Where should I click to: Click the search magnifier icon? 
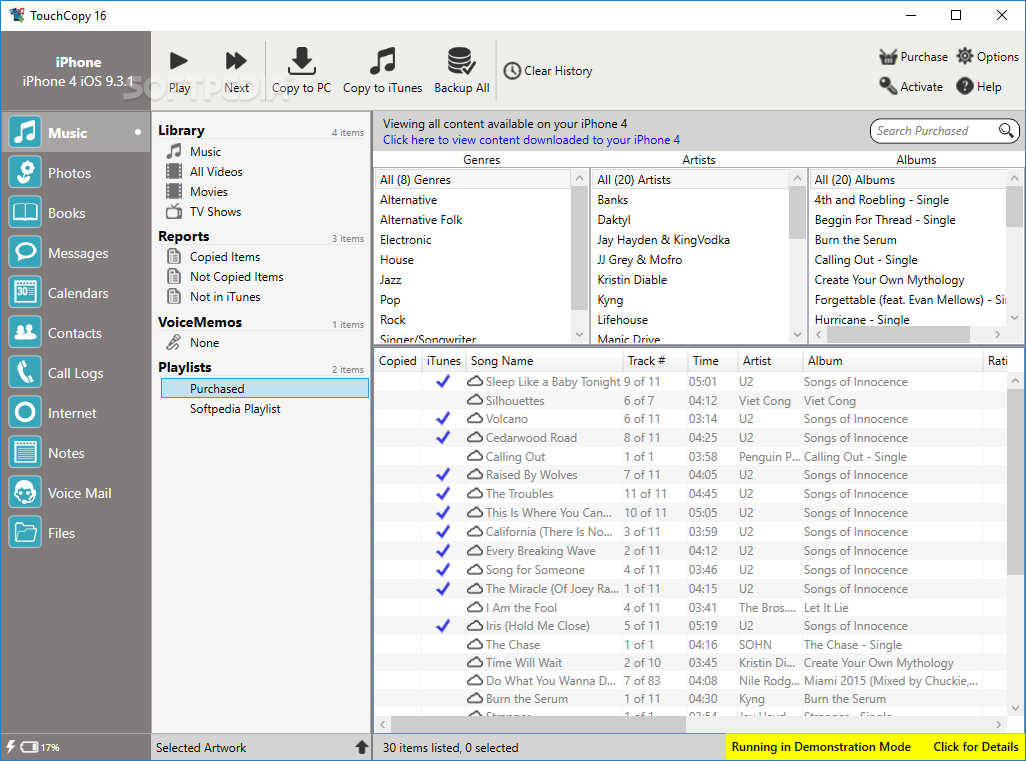coord(1006,130)
